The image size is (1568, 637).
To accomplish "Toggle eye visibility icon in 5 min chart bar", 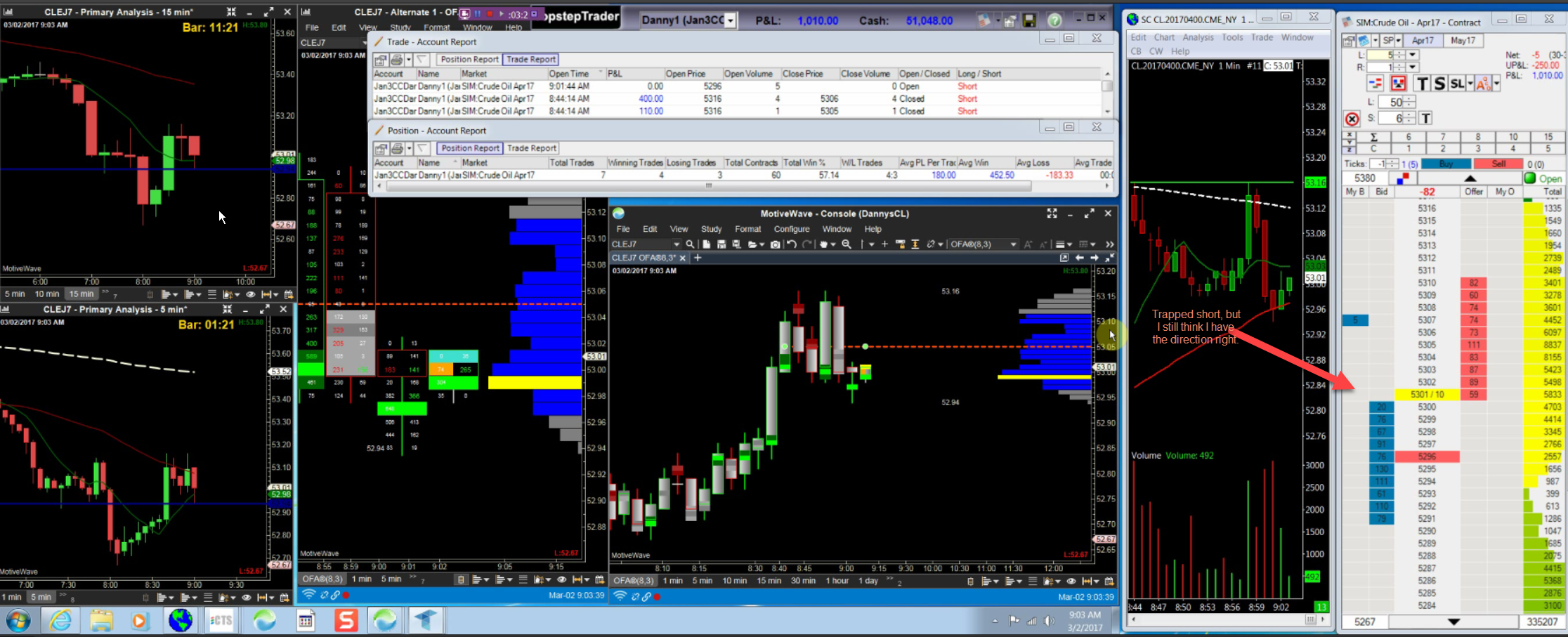I will click(247, 598).
